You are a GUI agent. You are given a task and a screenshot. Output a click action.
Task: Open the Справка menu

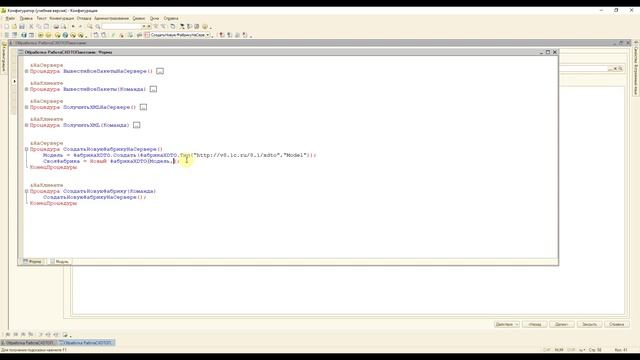coord(171,18)
